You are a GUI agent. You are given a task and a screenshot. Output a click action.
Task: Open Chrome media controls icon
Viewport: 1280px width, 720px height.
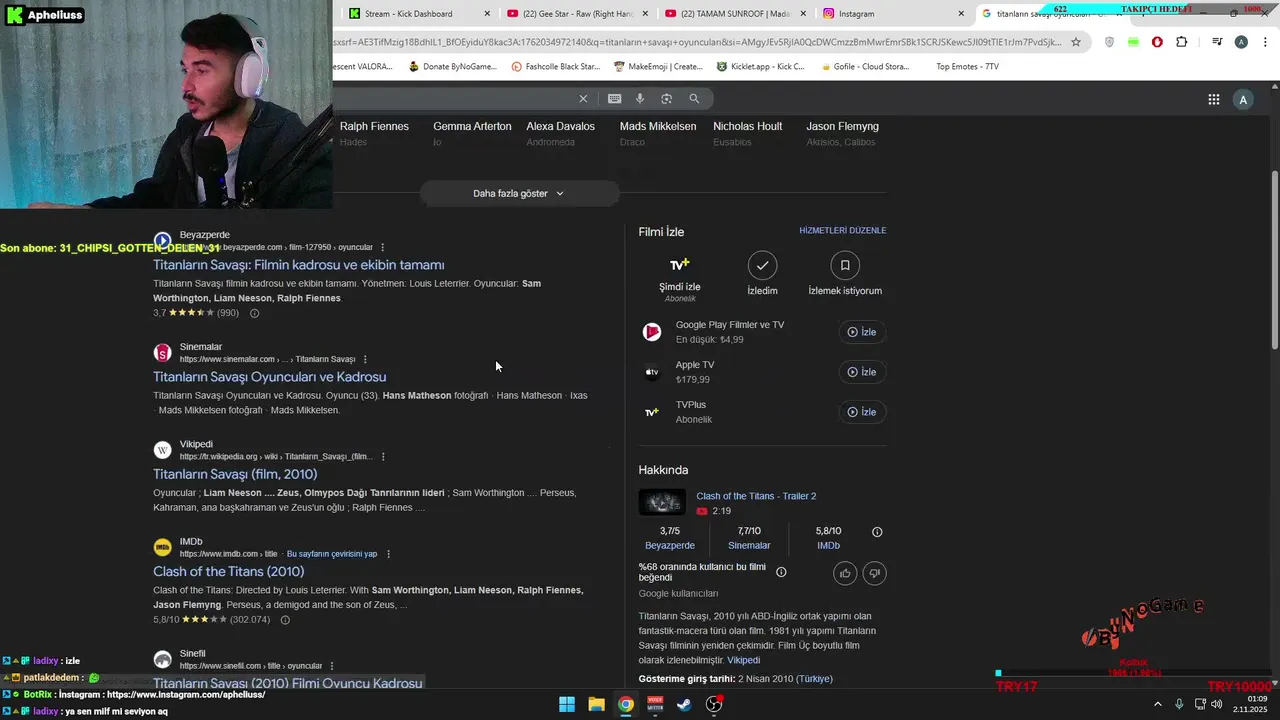pos(1217,42)
